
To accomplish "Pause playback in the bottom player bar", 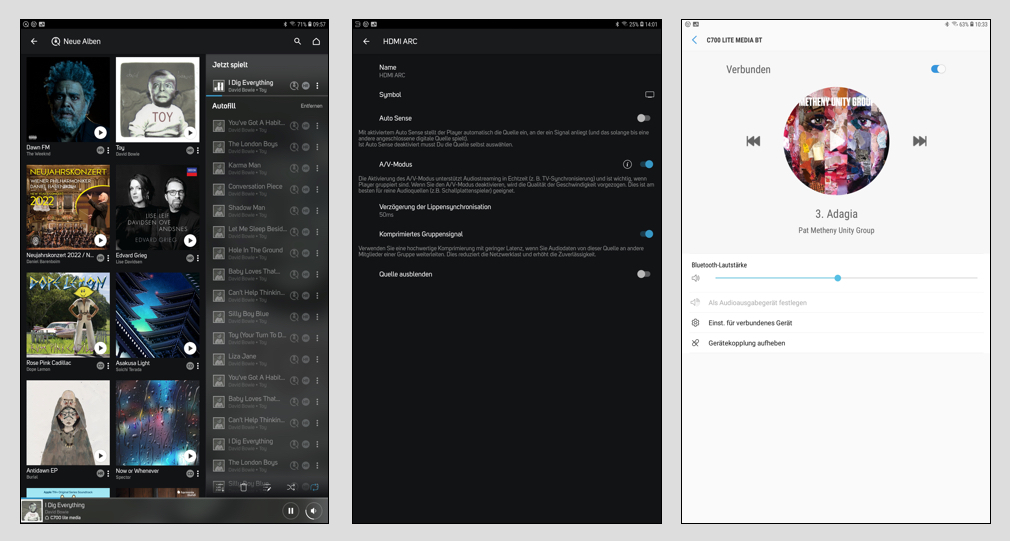I will click(291, 511).
